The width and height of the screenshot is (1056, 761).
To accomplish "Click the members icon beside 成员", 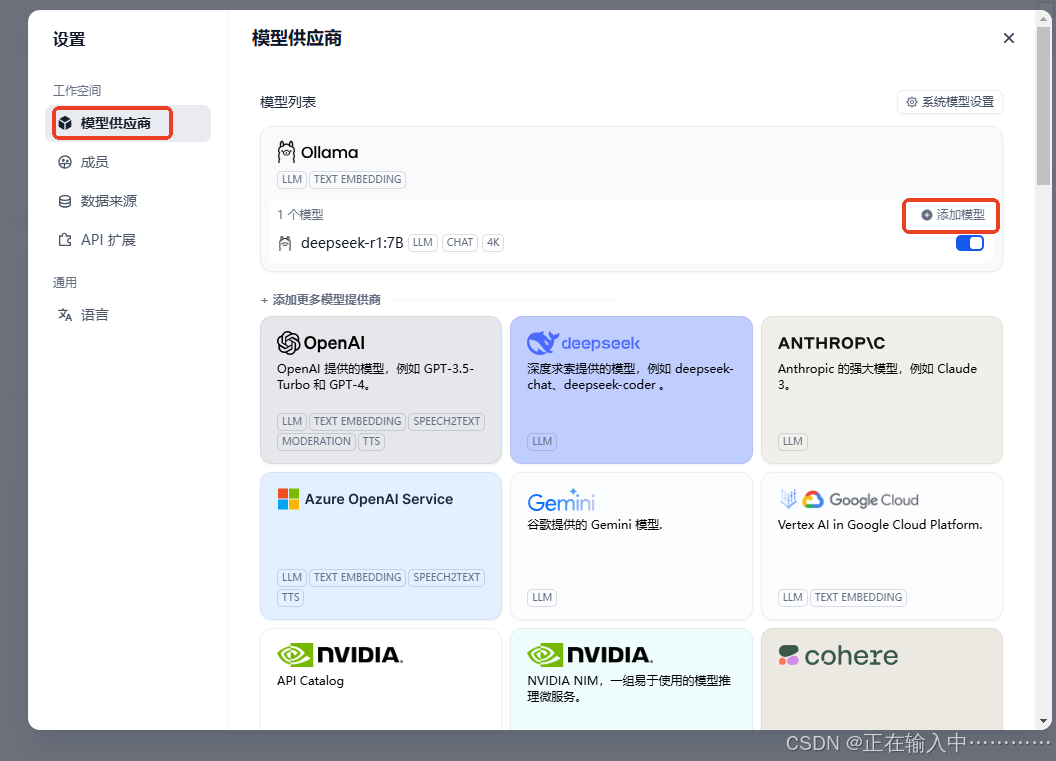I will 65,162.
